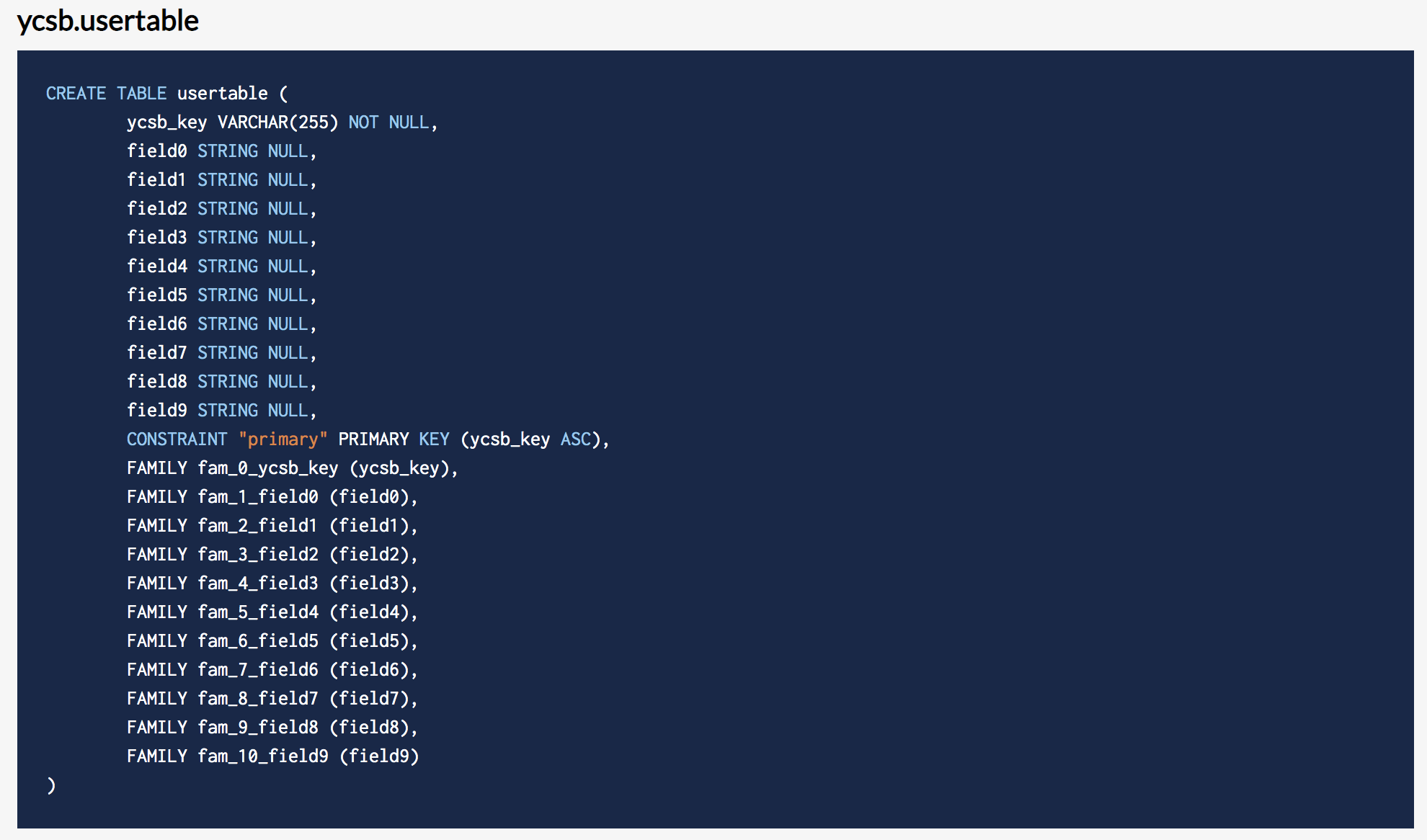
Task: Click the ASC keyword in the constraint line
Action: [x=575, y=439]
